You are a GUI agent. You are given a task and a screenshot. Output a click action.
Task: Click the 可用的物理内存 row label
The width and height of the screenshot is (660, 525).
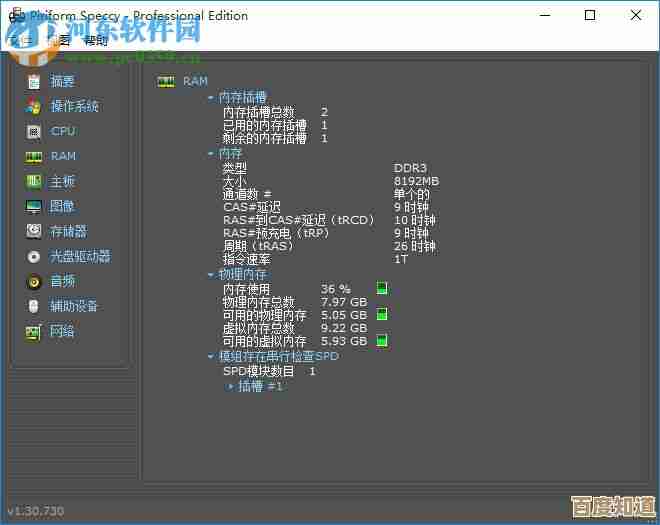pos(265,315)
